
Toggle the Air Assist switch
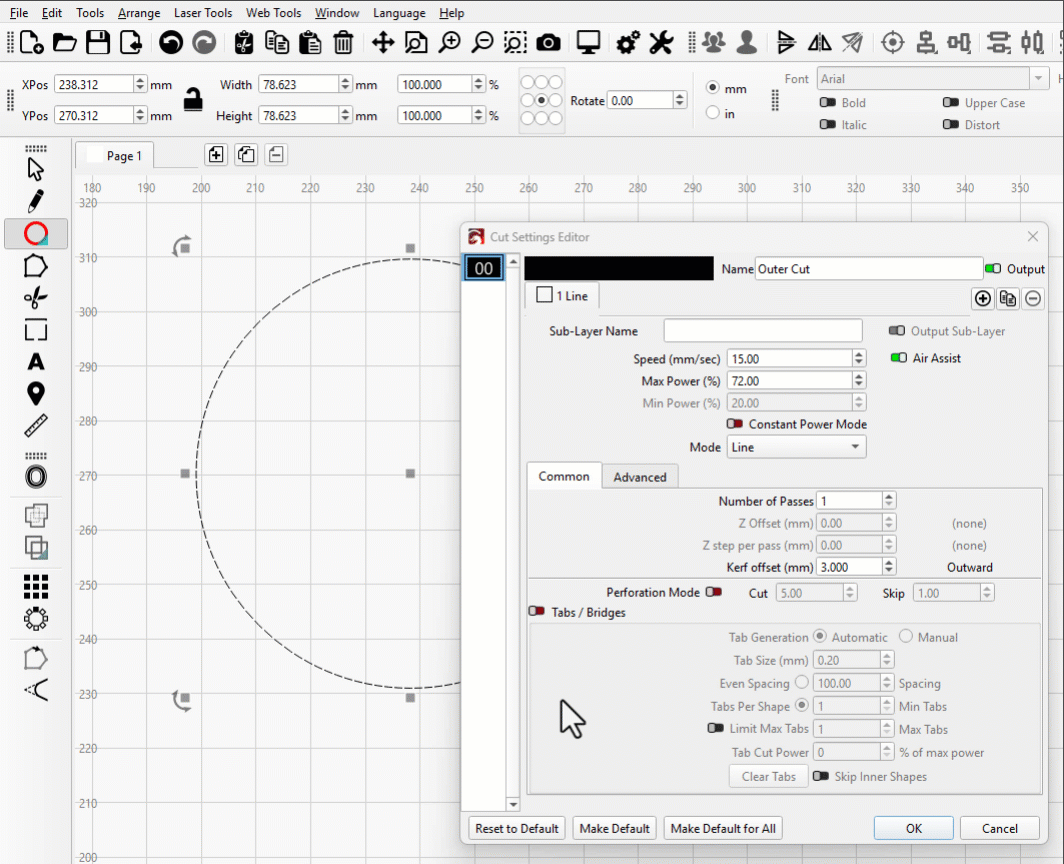[898, 358]
